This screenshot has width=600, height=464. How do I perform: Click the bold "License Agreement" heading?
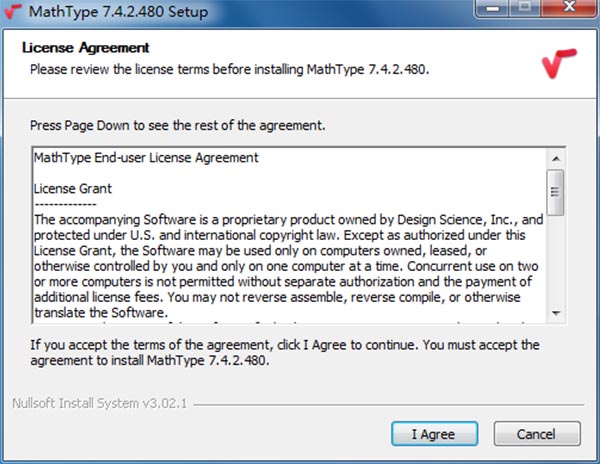tap(85, 47)
